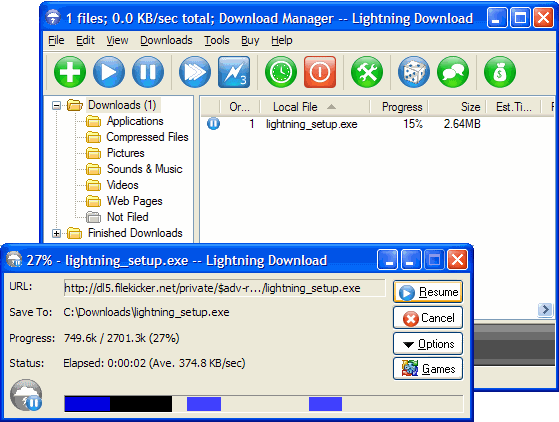
Task: Open the Tools menu
Action: click(217, 40)
